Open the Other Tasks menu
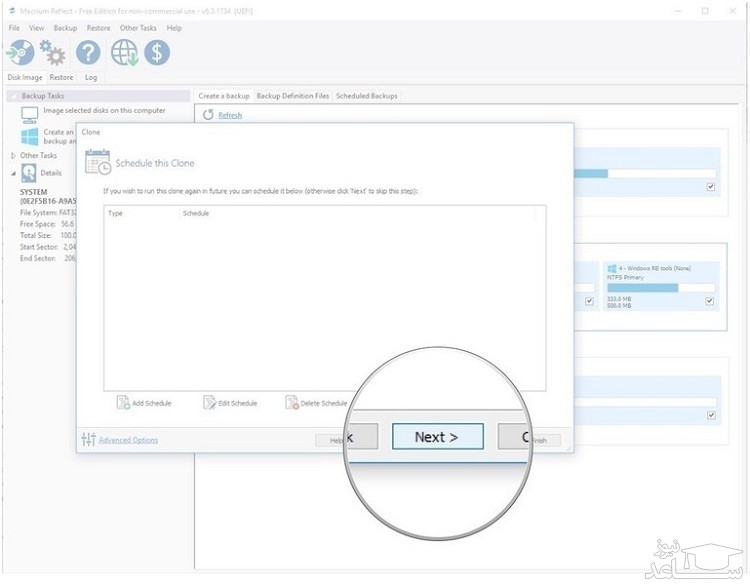This screenshot has height=586, width=750. (x=138, y=28)
